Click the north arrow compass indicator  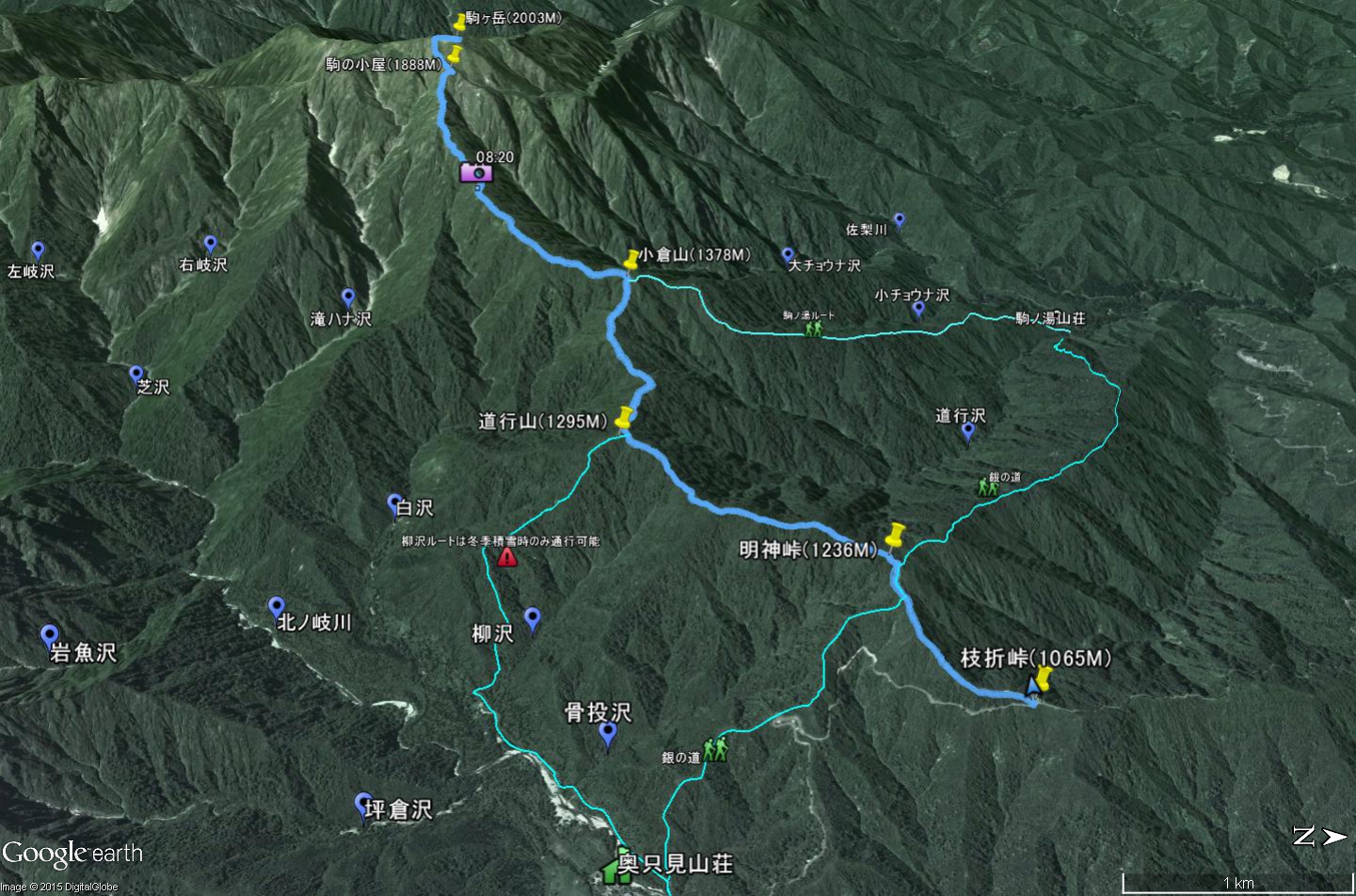point(1318,836)
